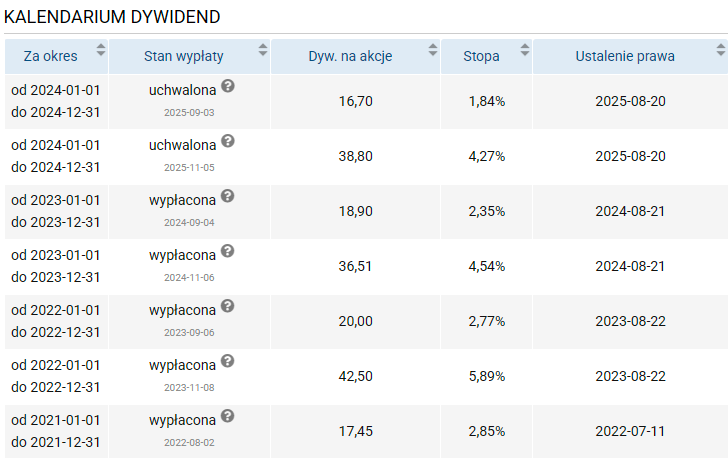
Task: Click sort arrows in Ustalenie prawa header
Action: click(721, 50)
